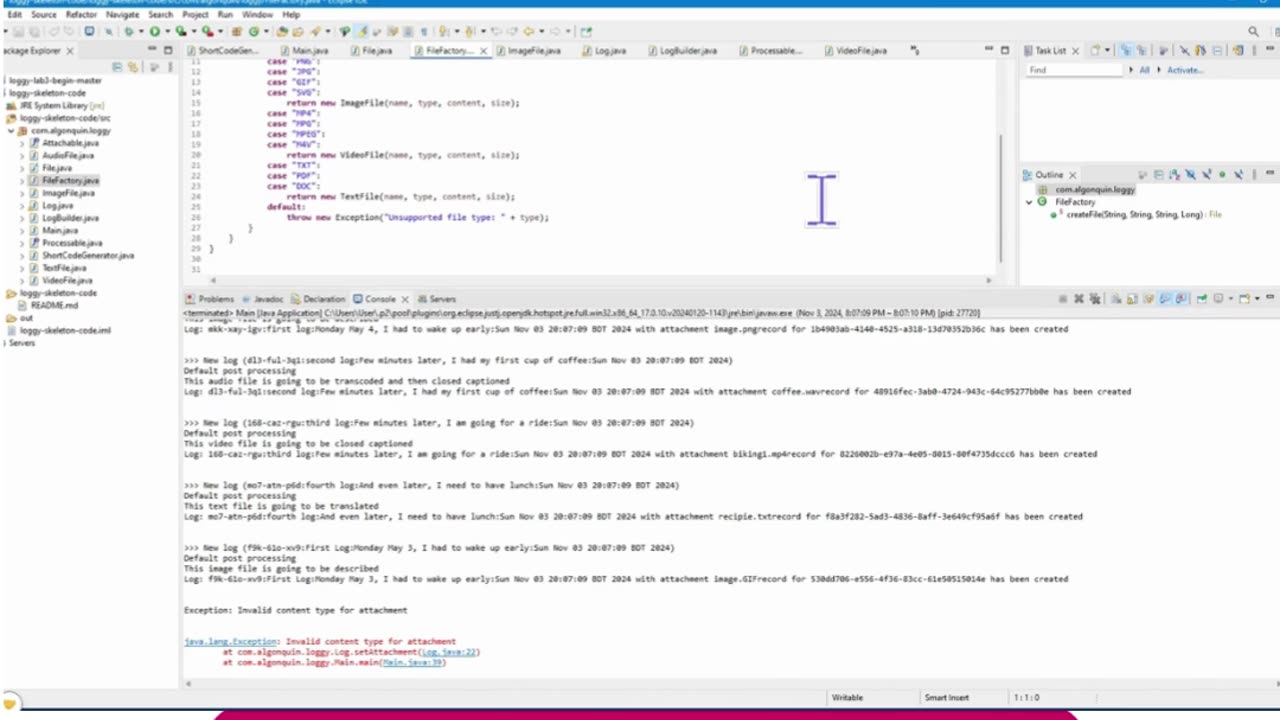
Task: Open the Window menu
Action: tap(257, 15)
